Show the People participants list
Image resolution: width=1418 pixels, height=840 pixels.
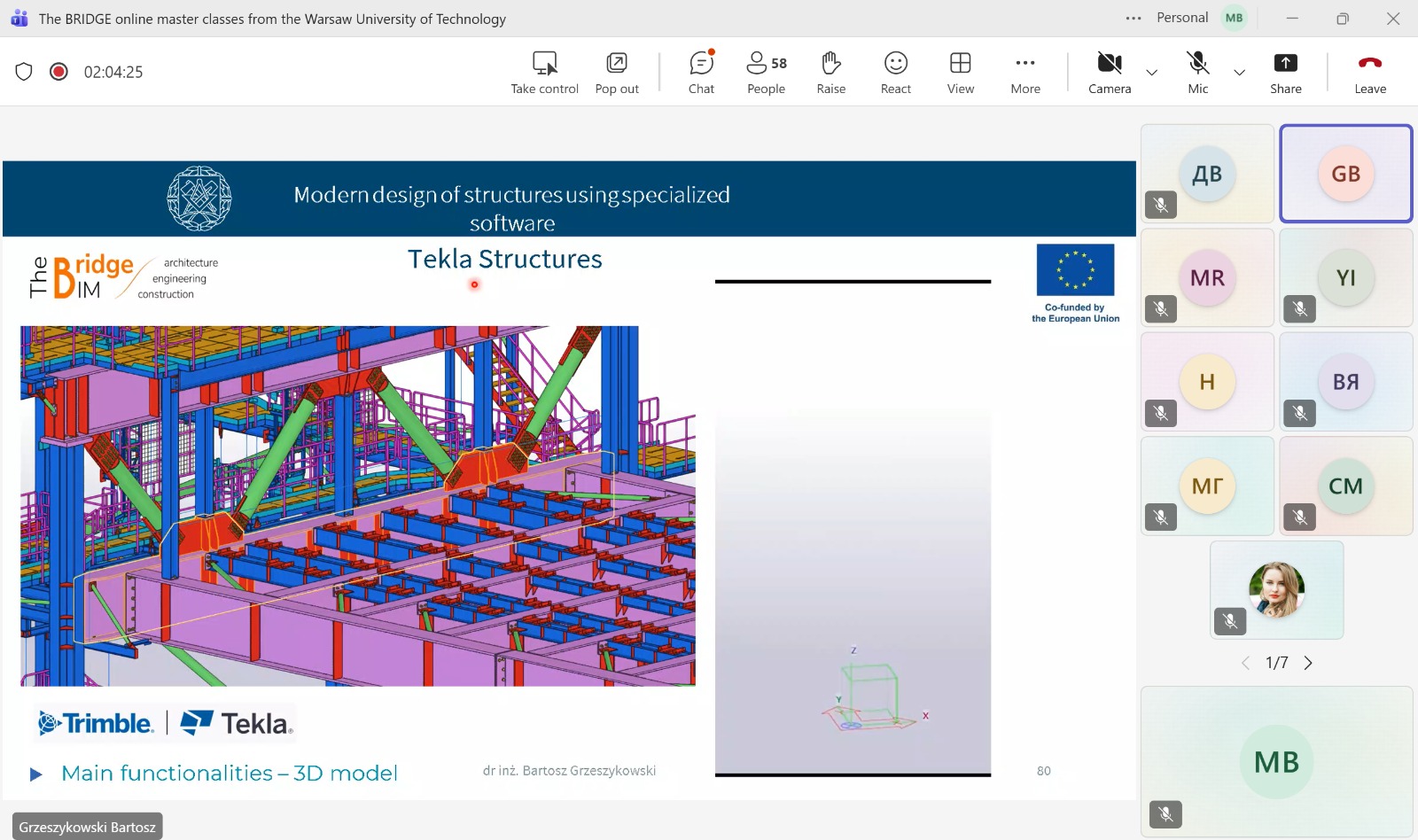(766, 72)
